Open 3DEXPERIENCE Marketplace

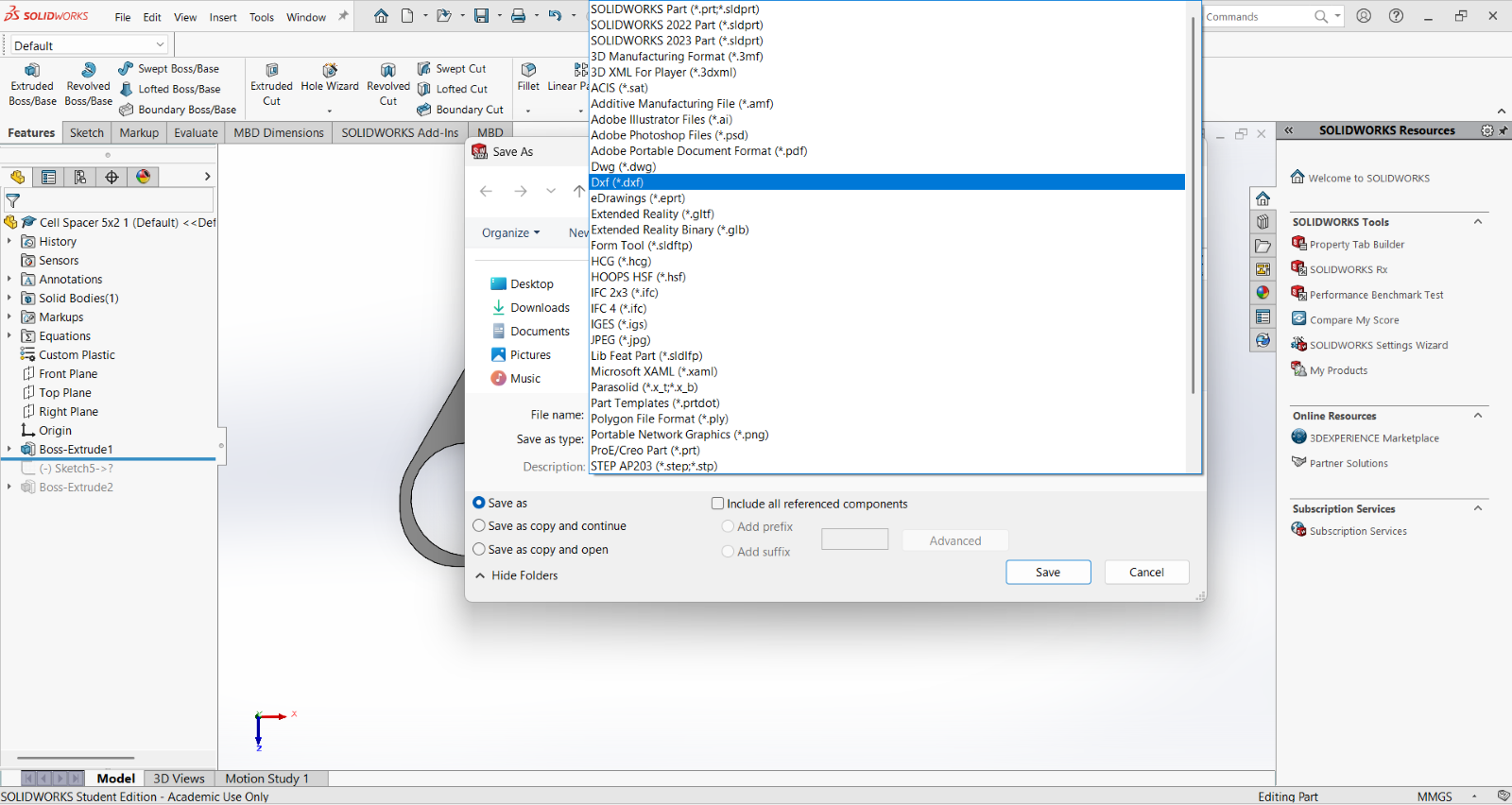point(1366,437)
